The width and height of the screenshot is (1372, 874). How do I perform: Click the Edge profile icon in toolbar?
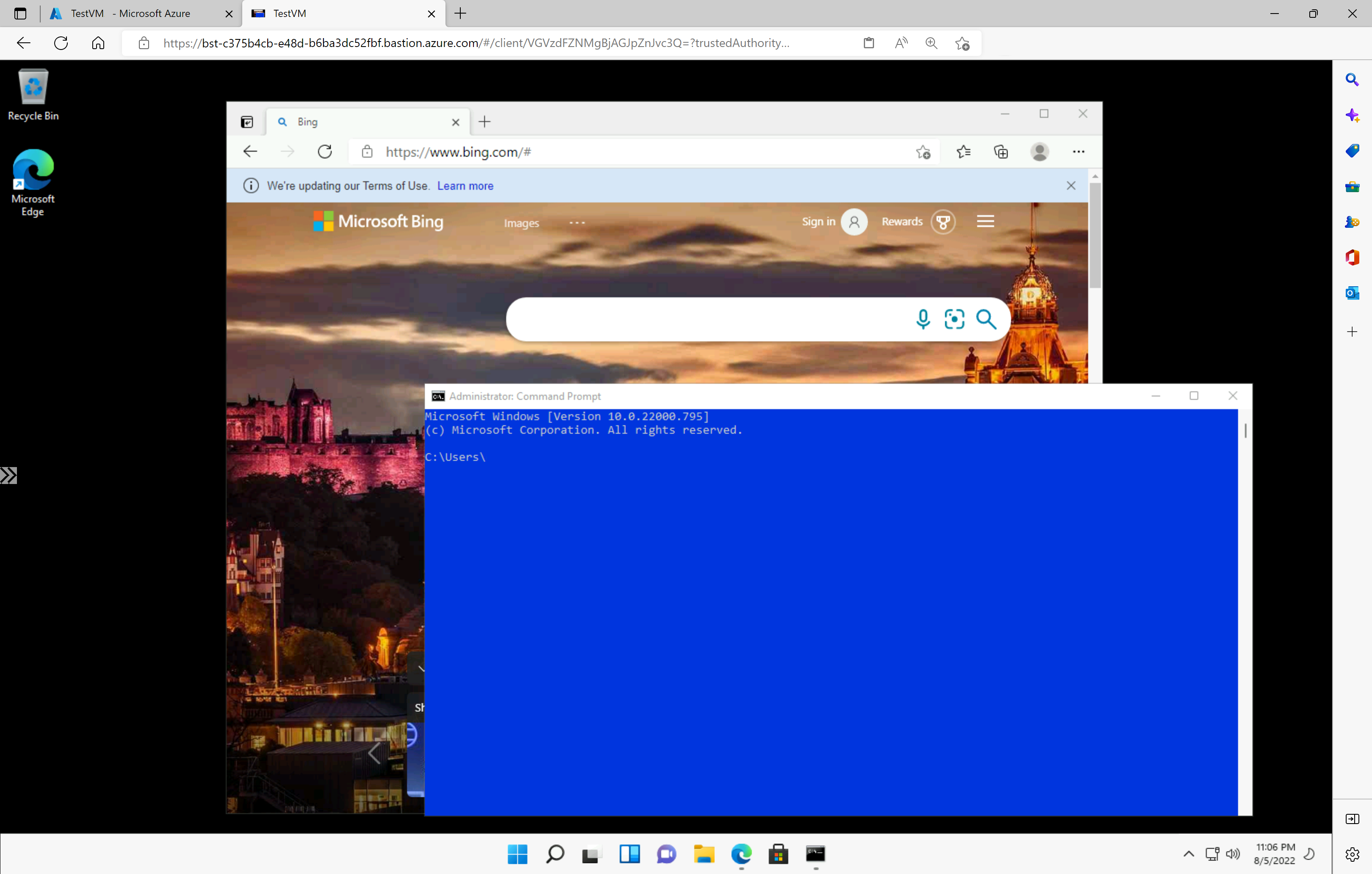point(1040,152)
